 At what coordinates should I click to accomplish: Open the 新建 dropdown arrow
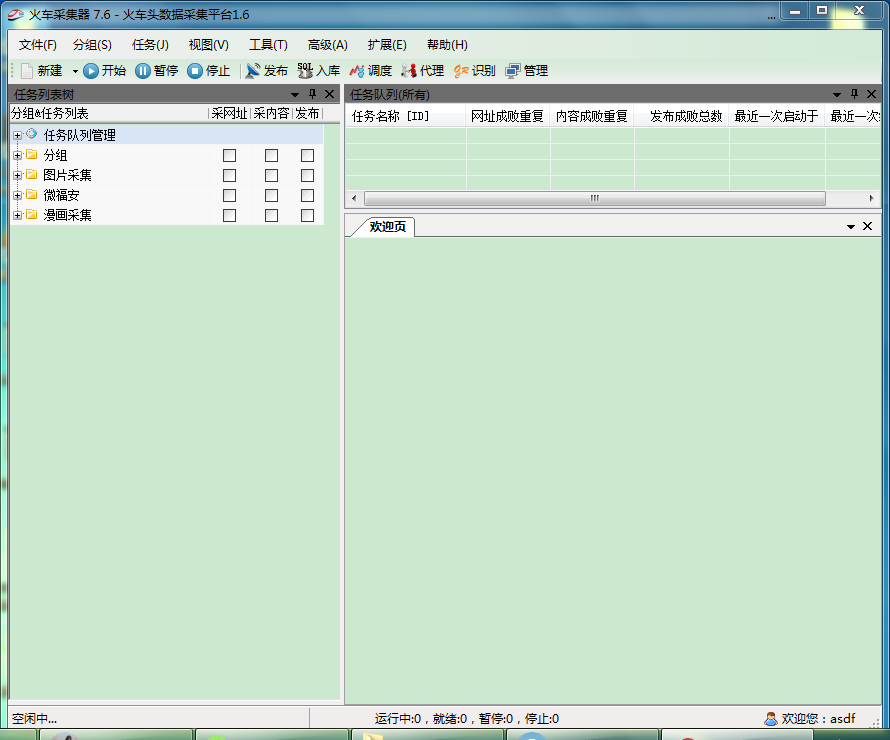pyautogui.click(x=74, y=70)
